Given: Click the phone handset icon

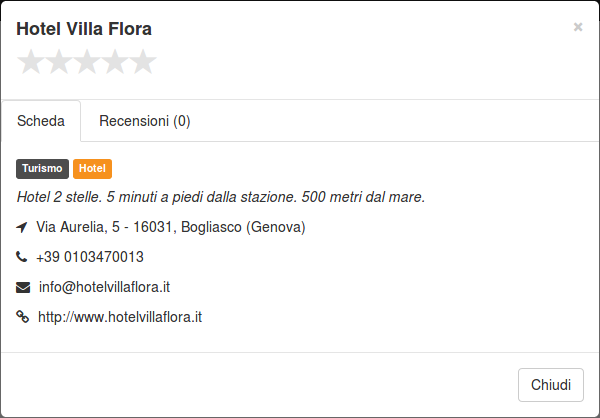Looking at the screenshot, I should (21, 257).
